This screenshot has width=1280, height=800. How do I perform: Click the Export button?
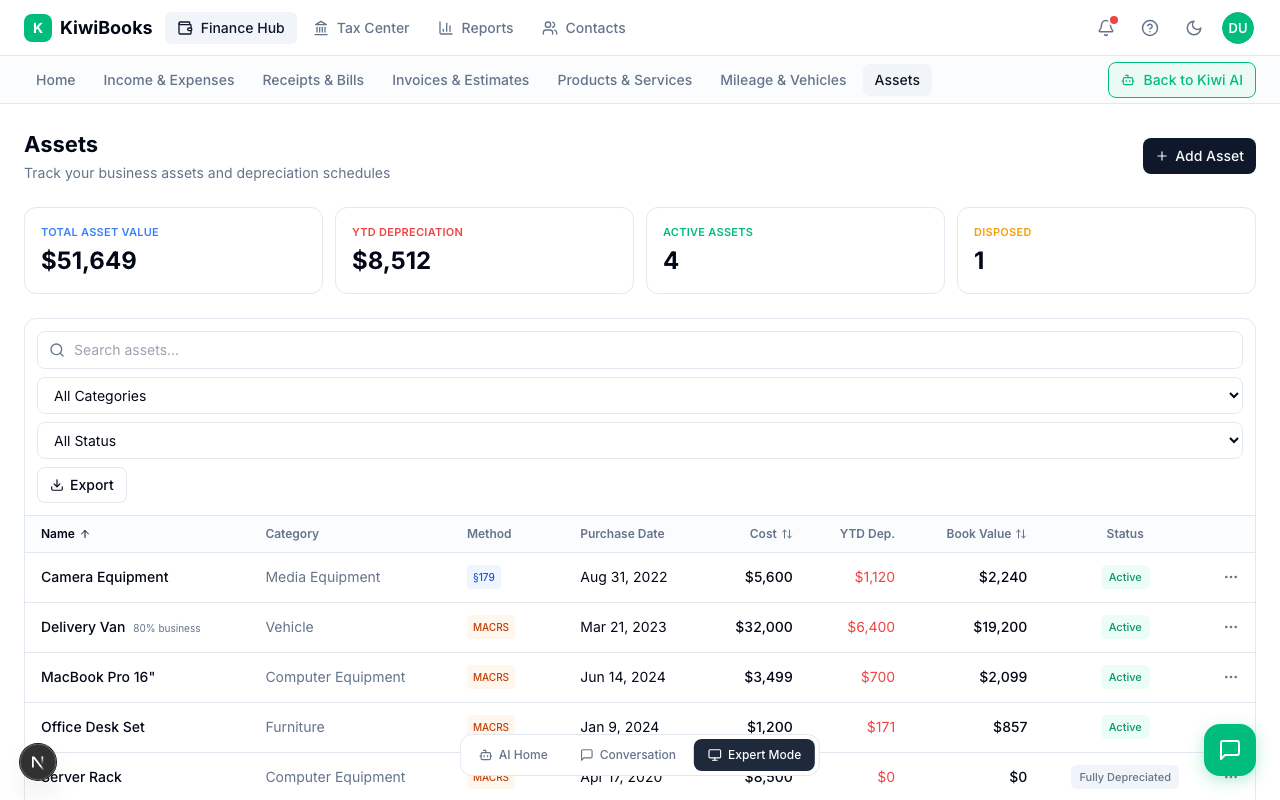coord(82,485)
